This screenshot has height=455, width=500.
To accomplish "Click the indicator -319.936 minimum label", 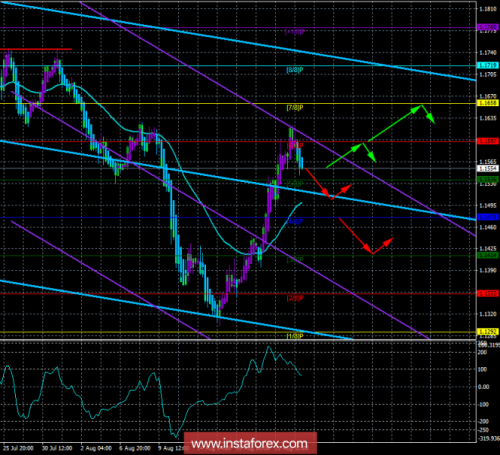I will (x=489, y=438).
